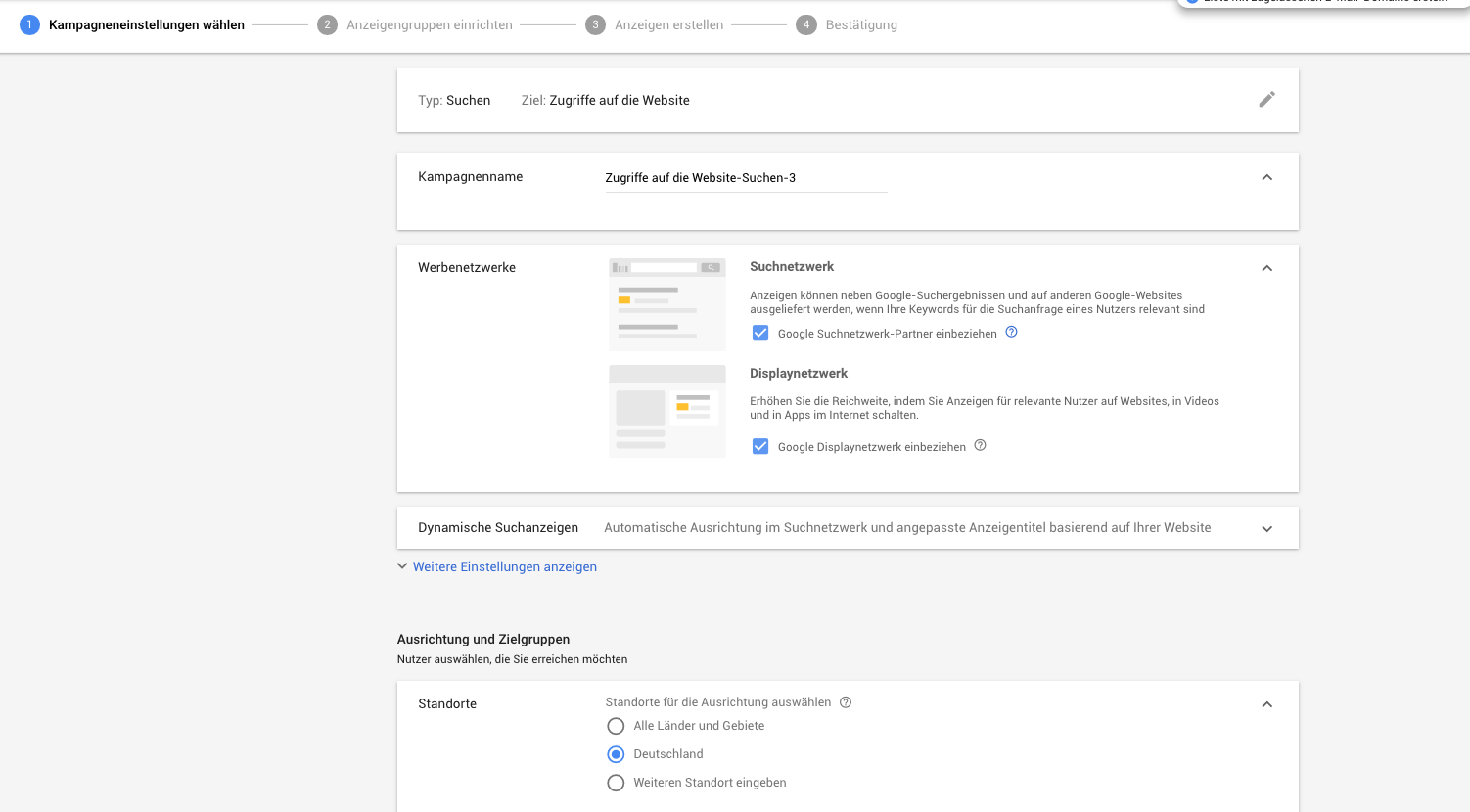Click the Suchnetzwerk preview thumbnail
This screenshot has height=812, width=1470.
point(667,304)
